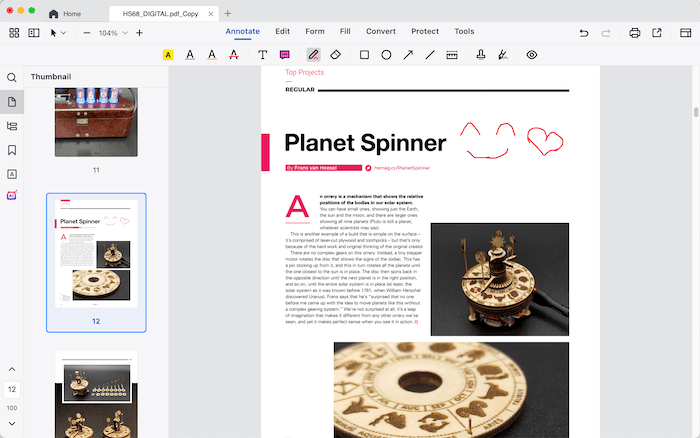Select the Pencil drawing tool
The width and height of the screenshot is (700, 438).
click(x=313, y=55)
